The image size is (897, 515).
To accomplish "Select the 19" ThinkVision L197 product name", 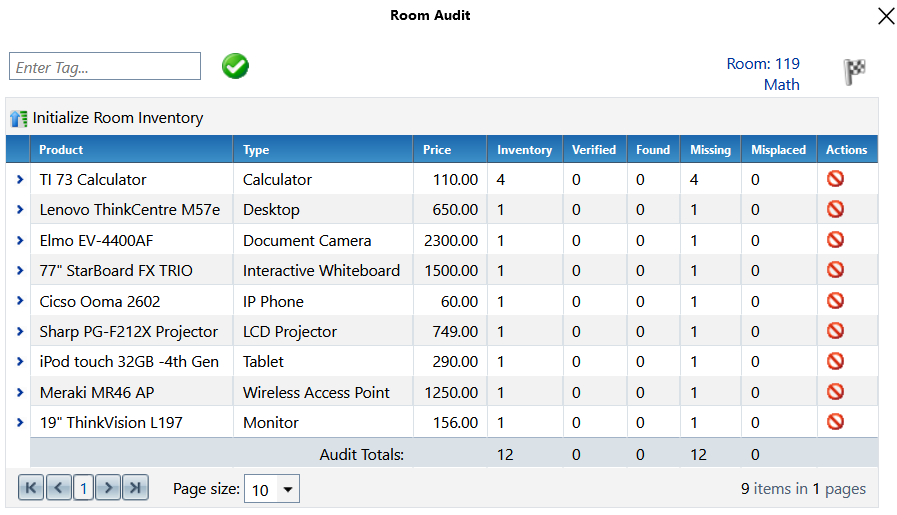I will 111,423.
